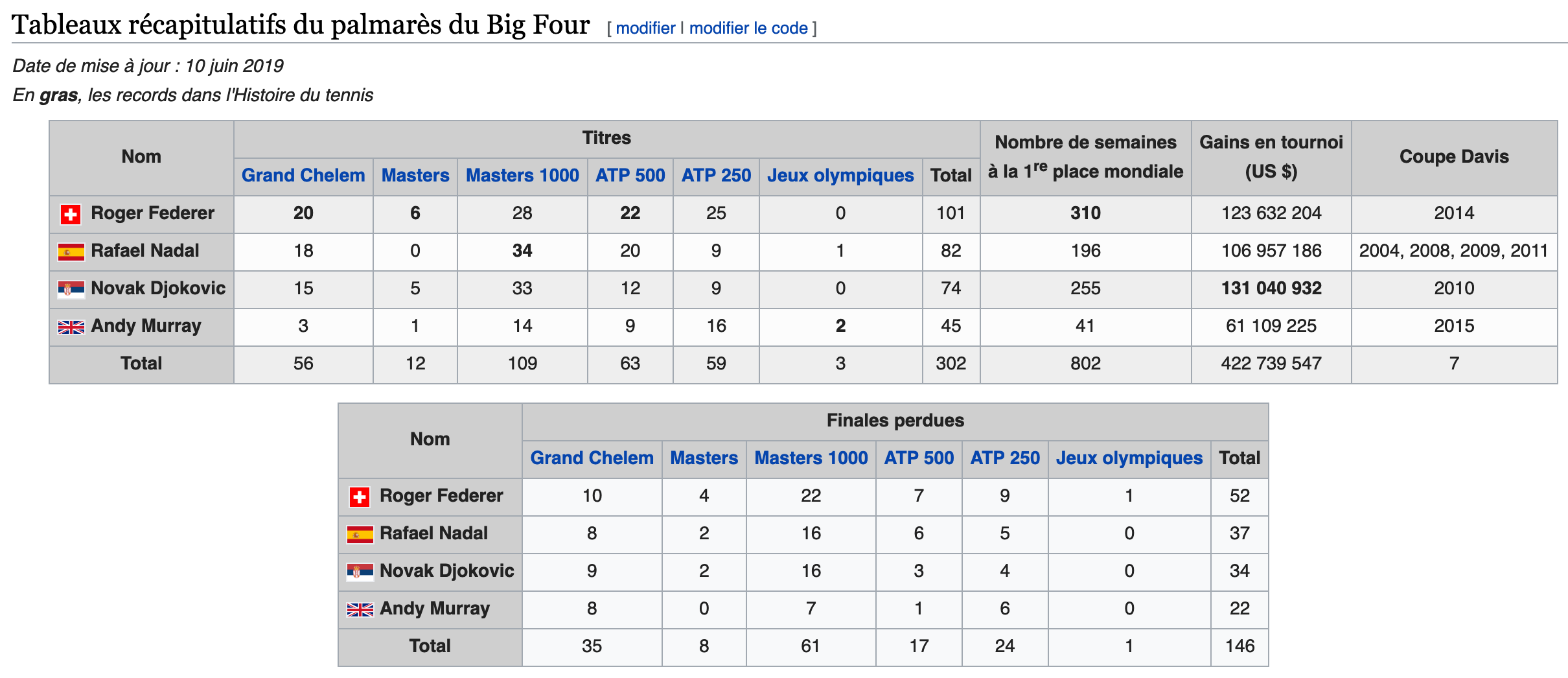This screenshot has height=678, width=1568.
Task: Open Masters 1000 link under Titres
Action: click(x=522, y=175)
